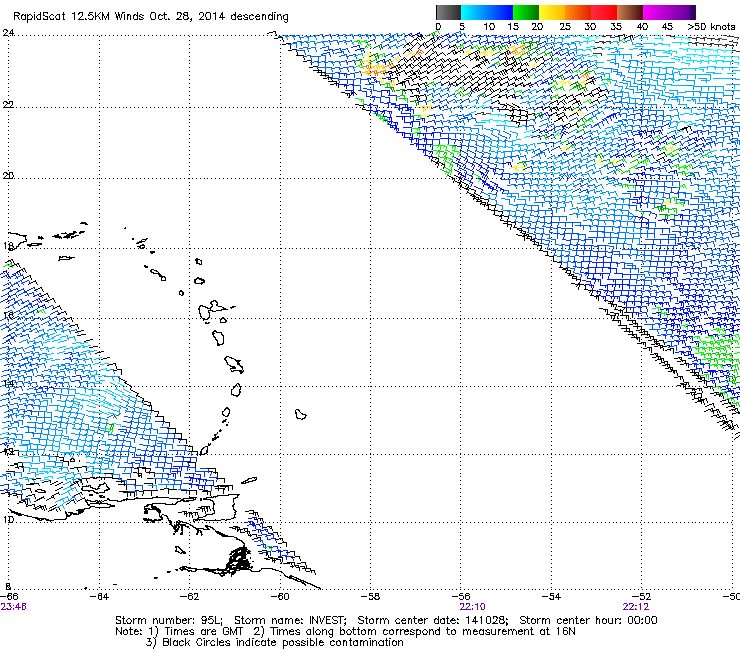Click 'Storm center date: 141028;' text

pos(433,620)
